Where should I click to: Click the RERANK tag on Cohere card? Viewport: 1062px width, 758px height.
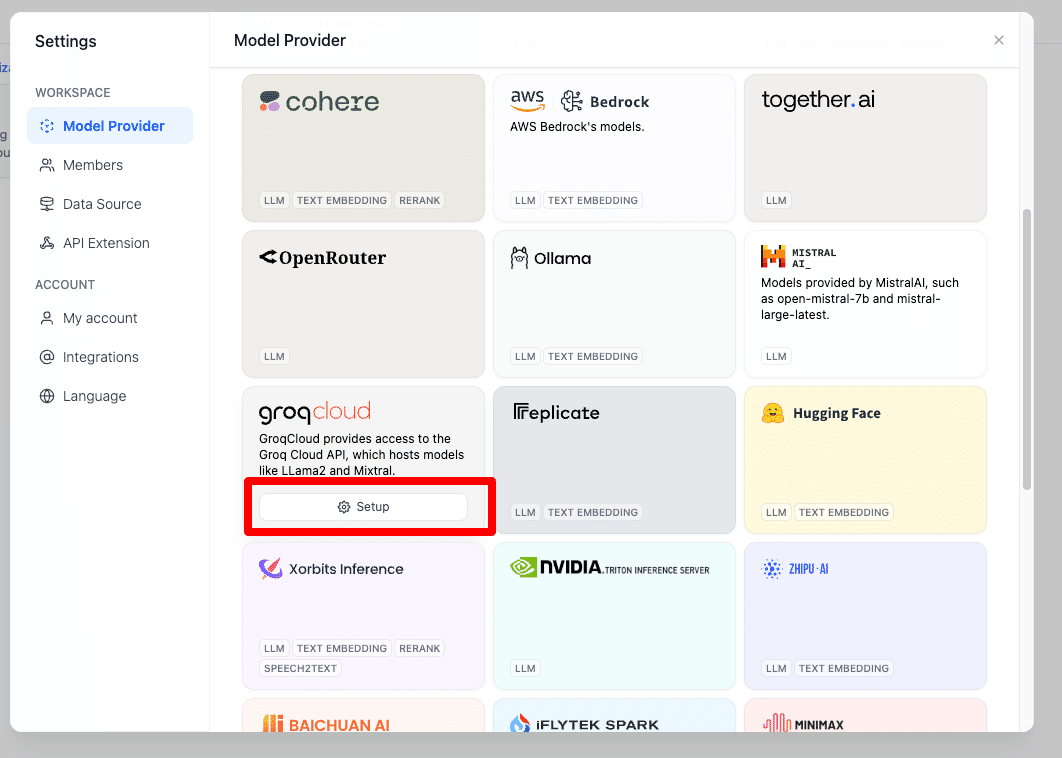coord(419,201)
